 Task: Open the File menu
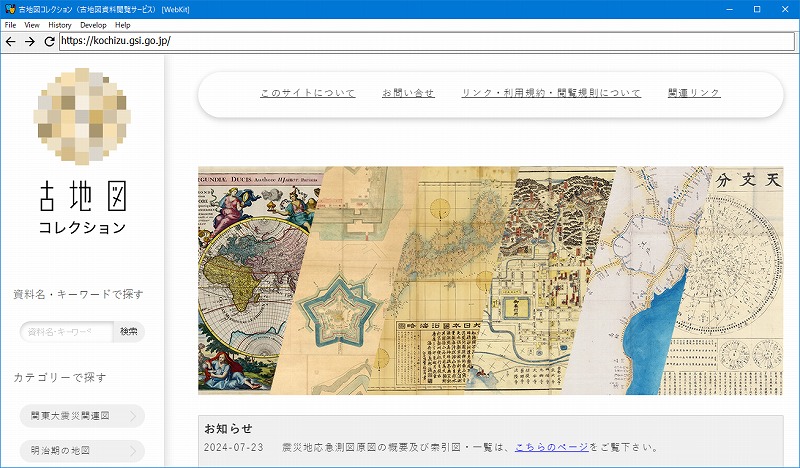10,25
